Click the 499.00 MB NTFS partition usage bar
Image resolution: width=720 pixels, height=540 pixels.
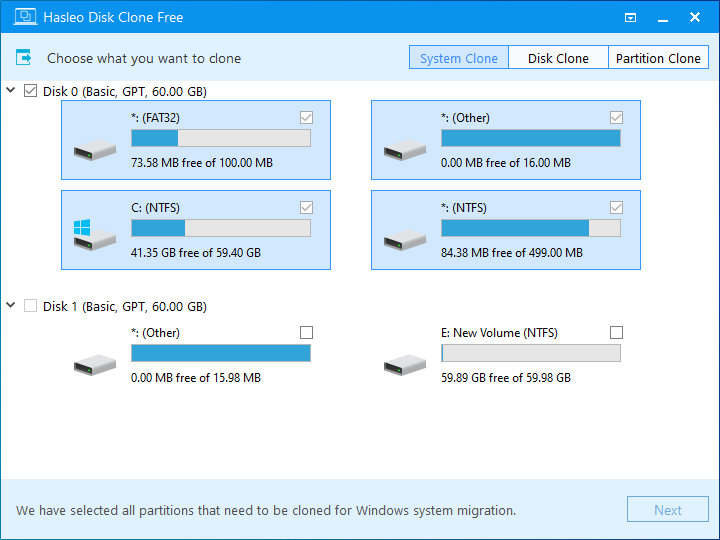pos(531,228)
